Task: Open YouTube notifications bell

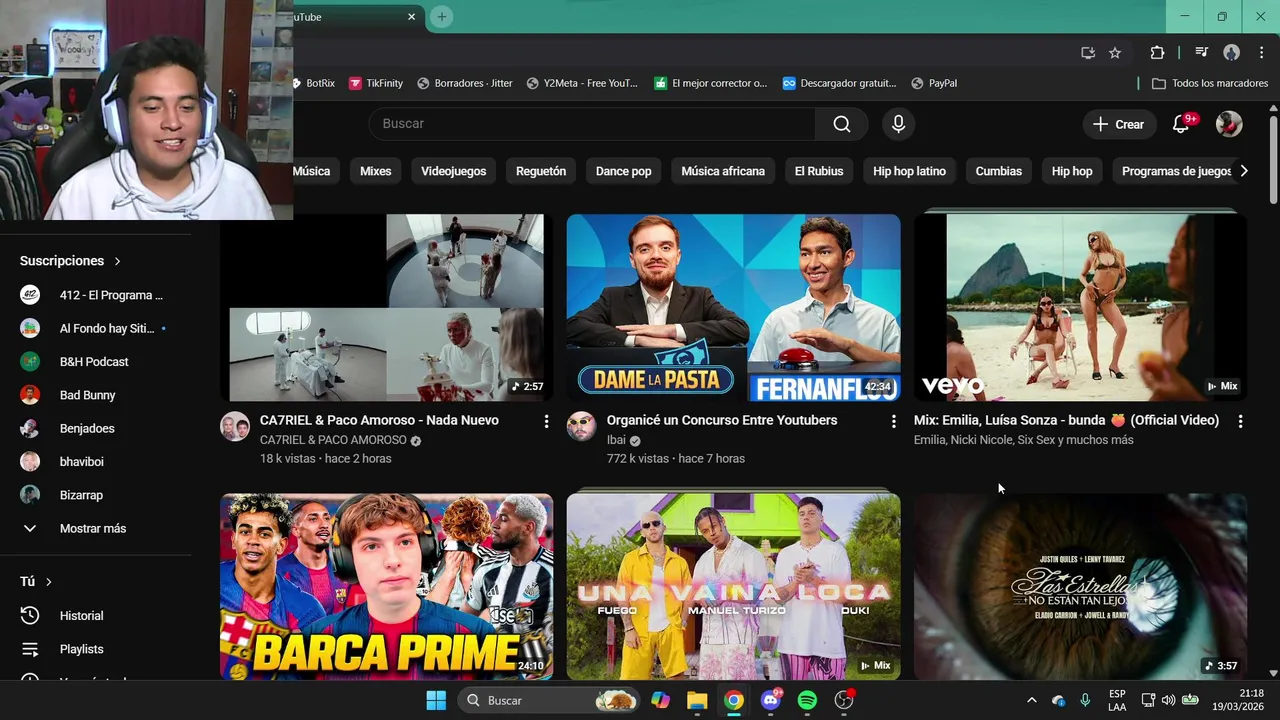Action: 1181,124
